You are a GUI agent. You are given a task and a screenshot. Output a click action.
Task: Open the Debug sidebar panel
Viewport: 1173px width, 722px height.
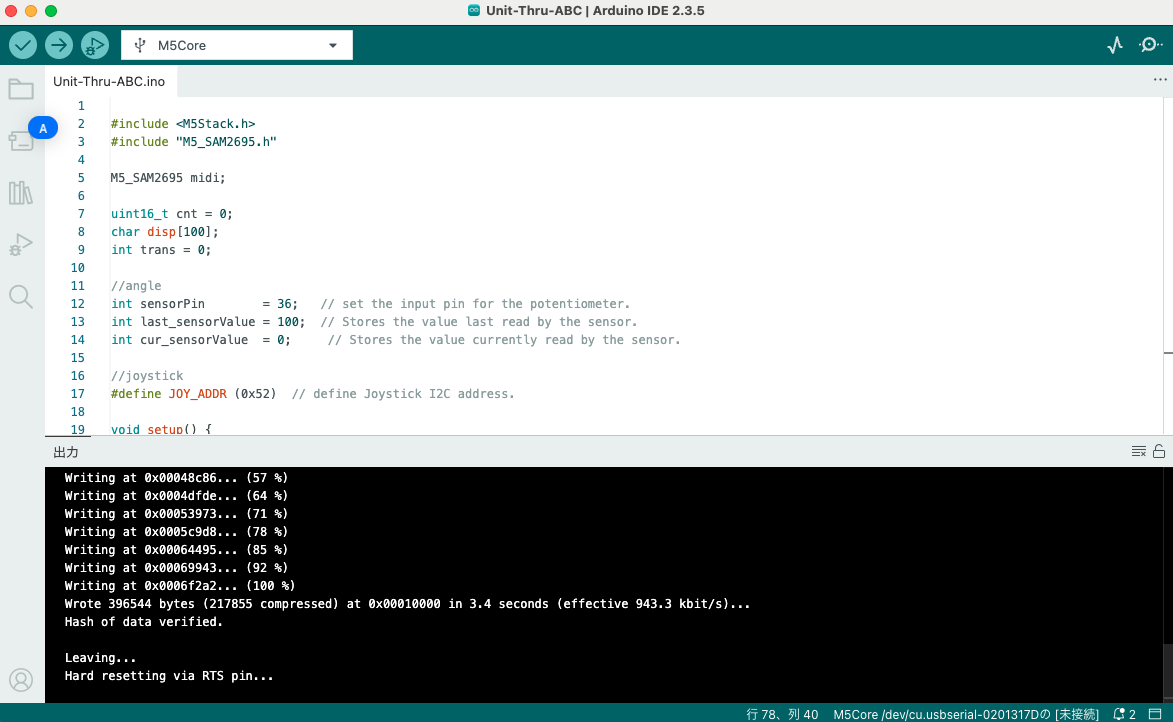(x=21, y=245)
